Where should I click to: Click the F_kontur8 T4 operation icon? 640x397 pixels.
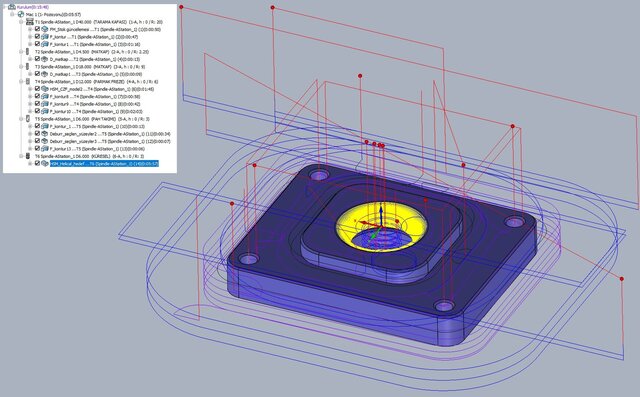coord(44,96)
